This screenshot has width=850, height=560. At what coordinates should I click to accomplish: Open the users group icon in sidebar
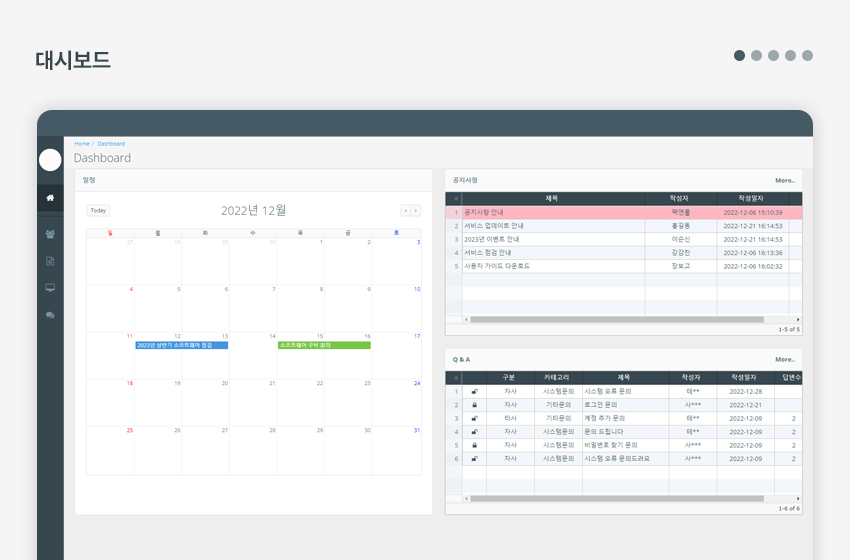click(x=50, y=234)
